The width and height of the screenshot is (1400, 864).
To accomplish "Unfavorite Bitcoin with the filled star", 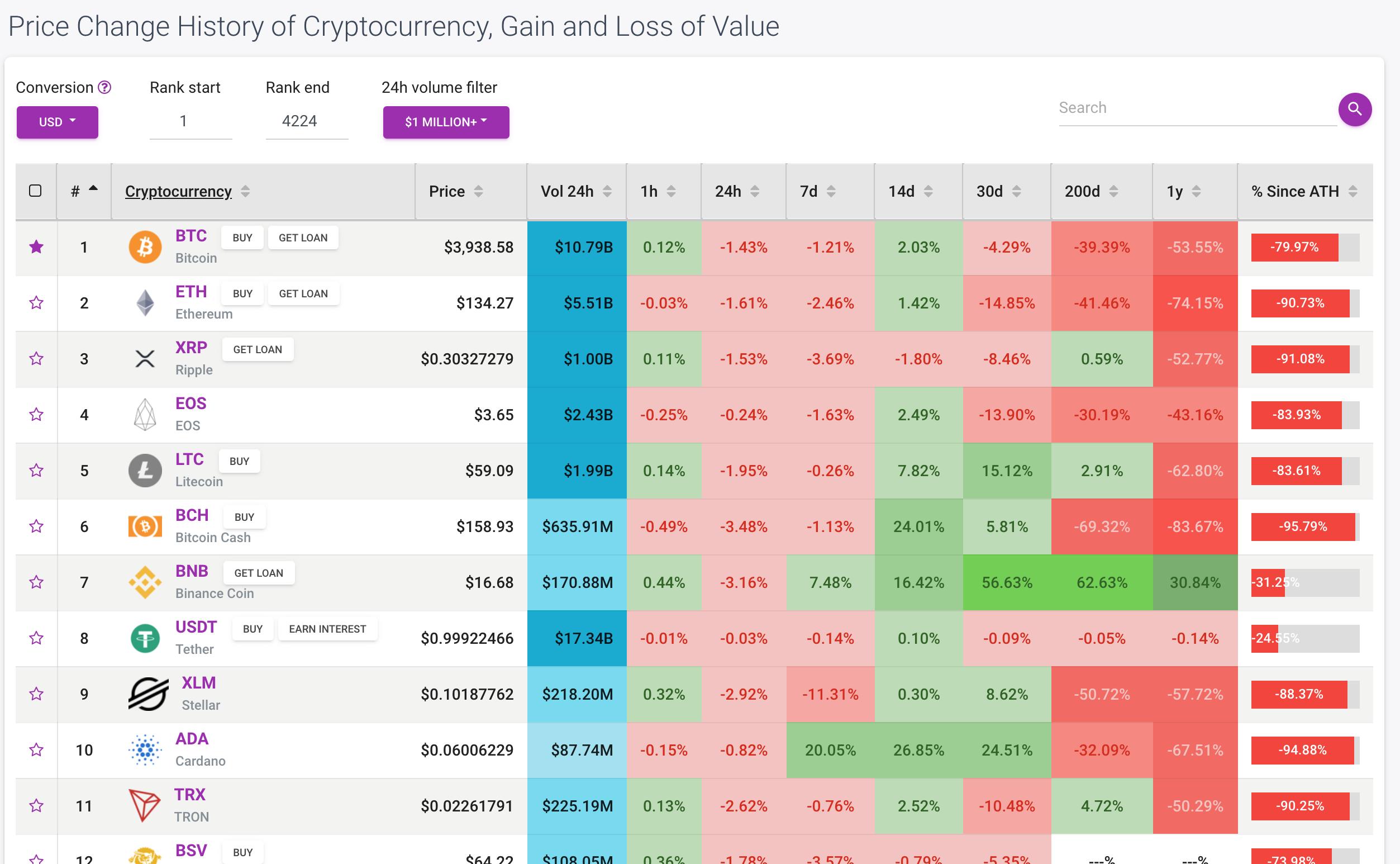I will (36, 247).
